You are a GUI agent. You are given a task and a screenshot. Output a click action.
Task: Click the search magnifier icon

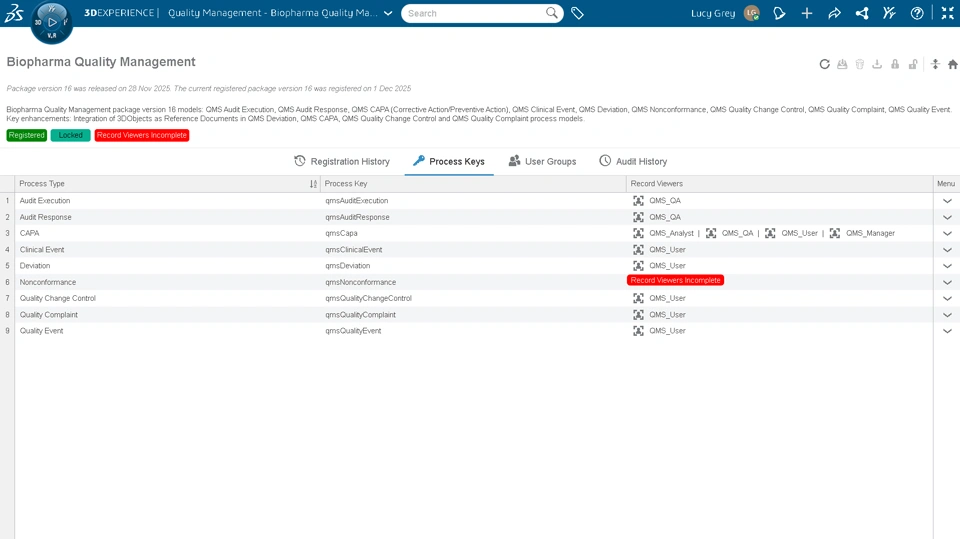click(552, 13)
